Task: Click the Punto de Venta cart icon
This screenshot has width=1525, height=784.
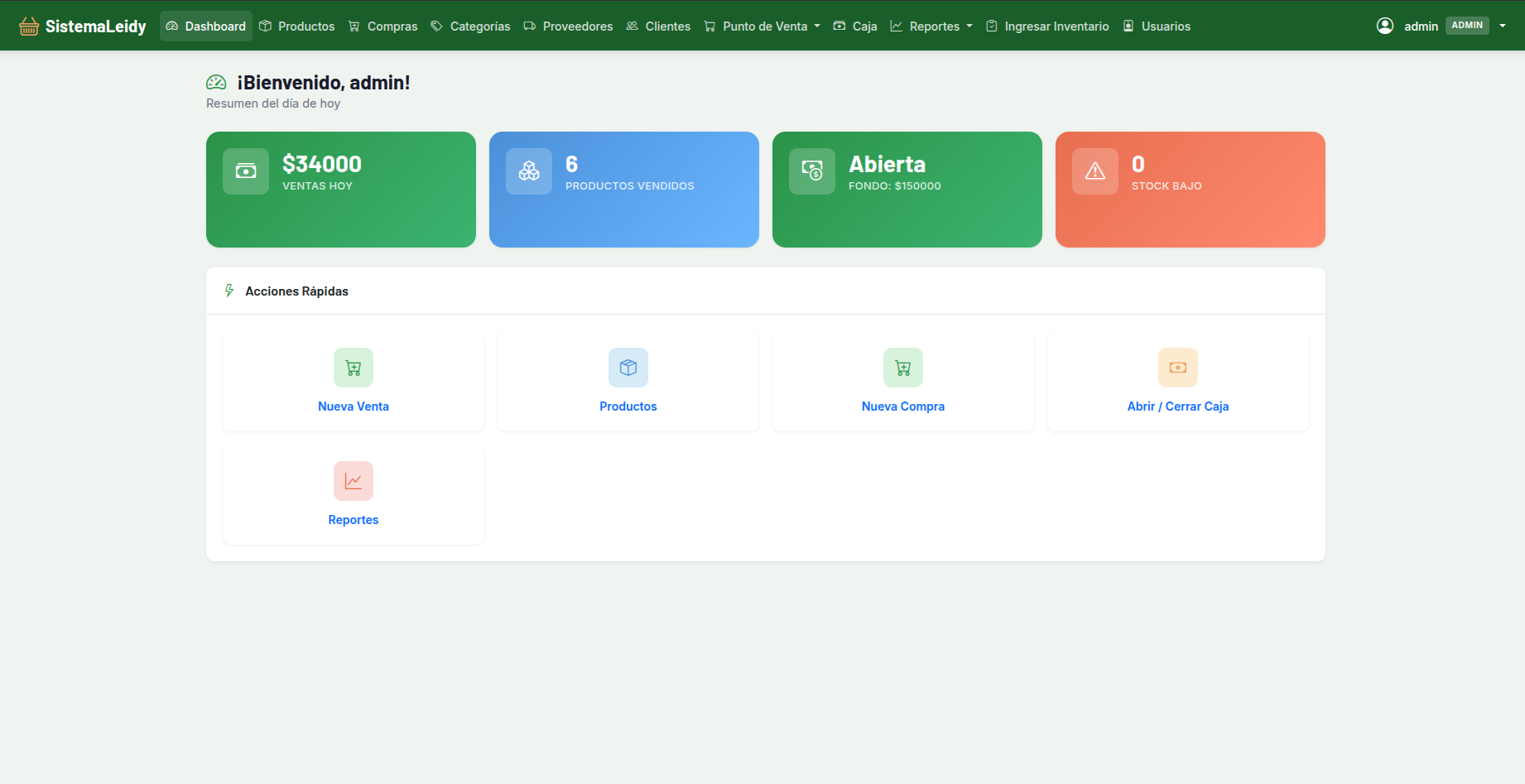Action: click(x=710, y=26)
